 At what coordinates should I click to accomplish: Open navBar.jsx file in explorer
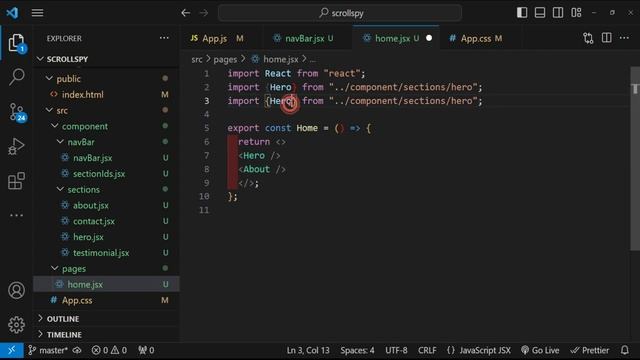tap(106, 158)
